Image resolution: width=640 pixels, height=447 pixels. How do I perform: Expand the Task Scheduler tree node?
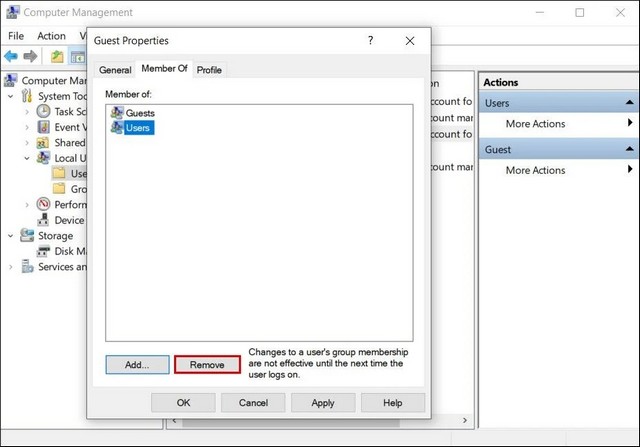[x=27, y=112]
